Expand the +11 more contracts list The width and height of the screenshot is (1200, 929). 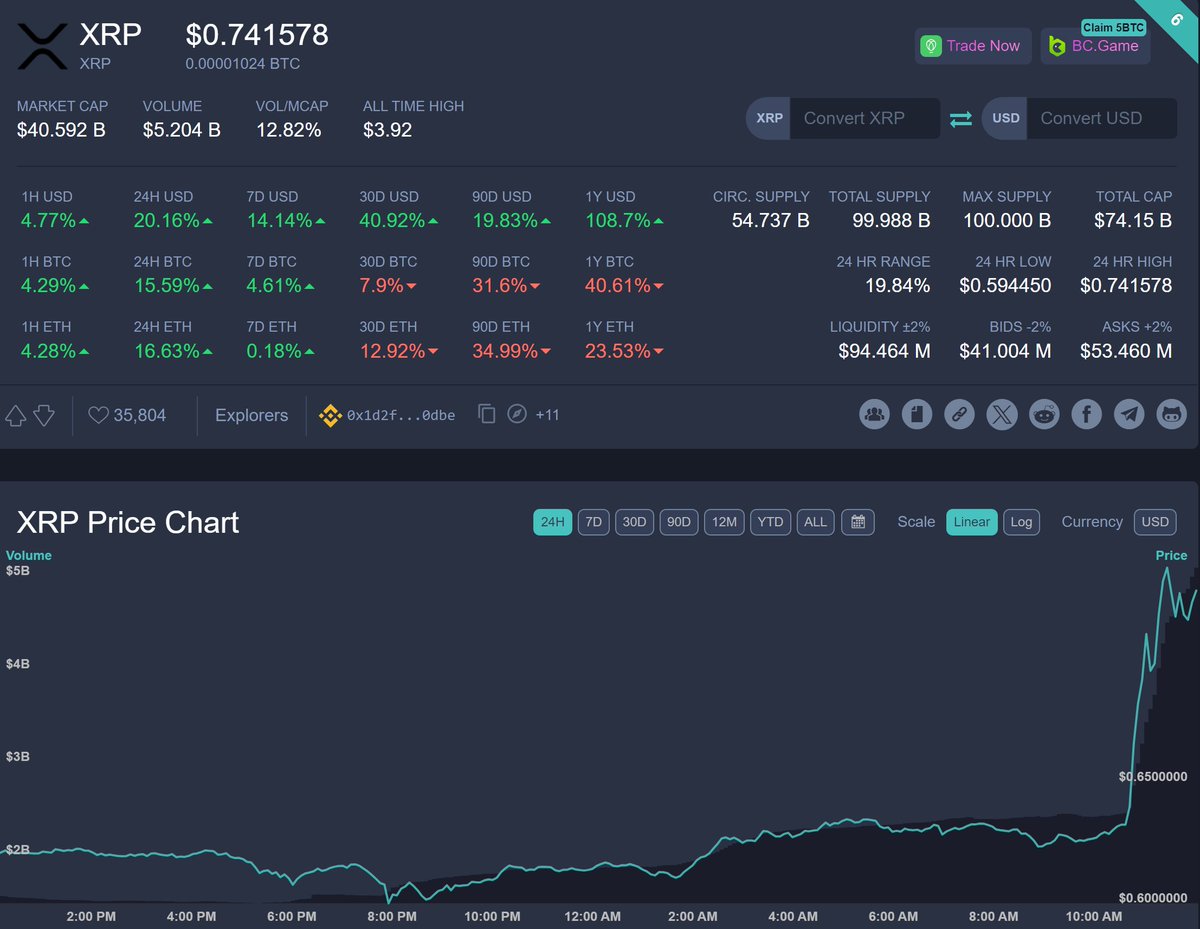click(548, 414)
